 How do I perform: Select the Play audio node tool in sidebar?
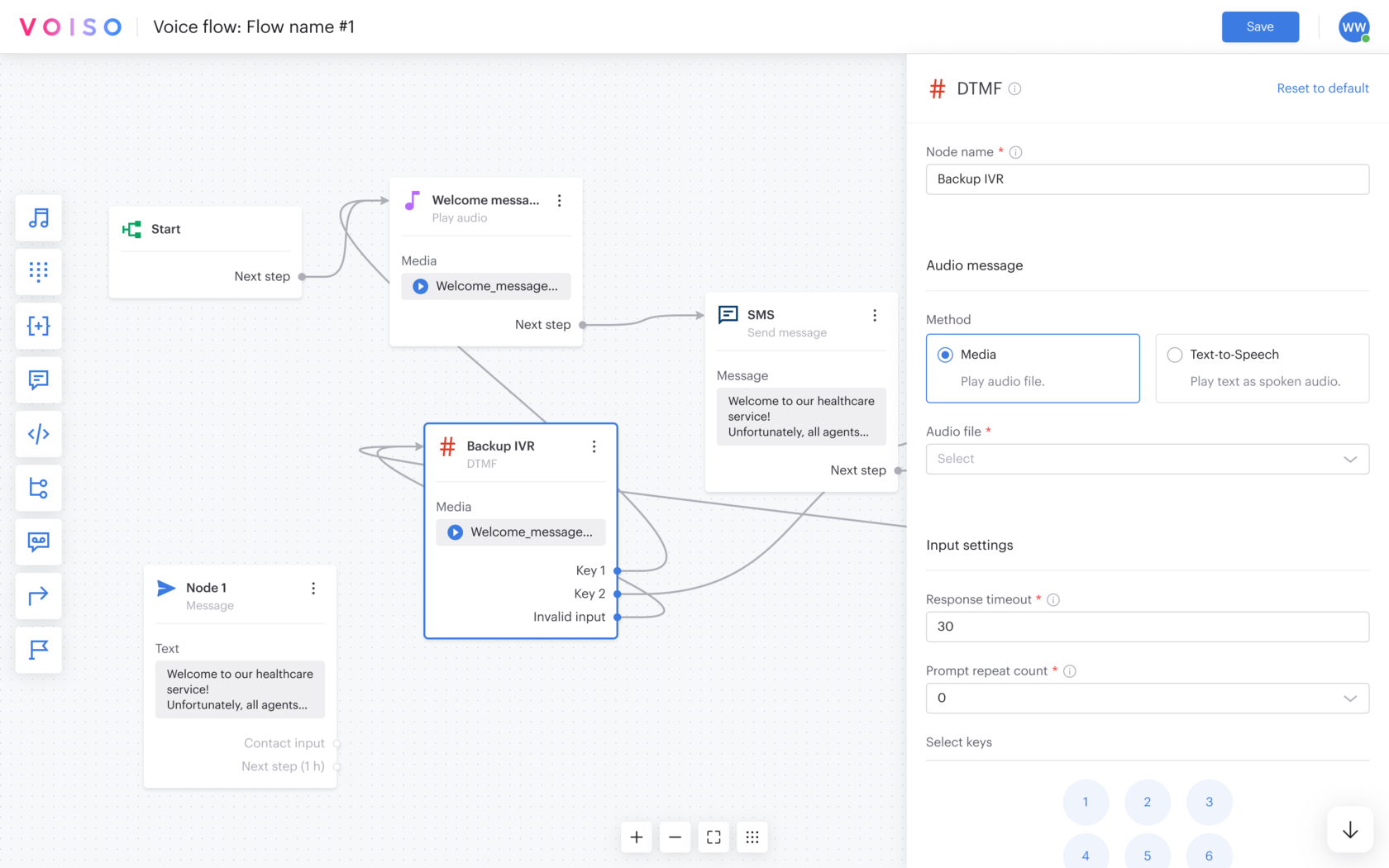(39, 218)
